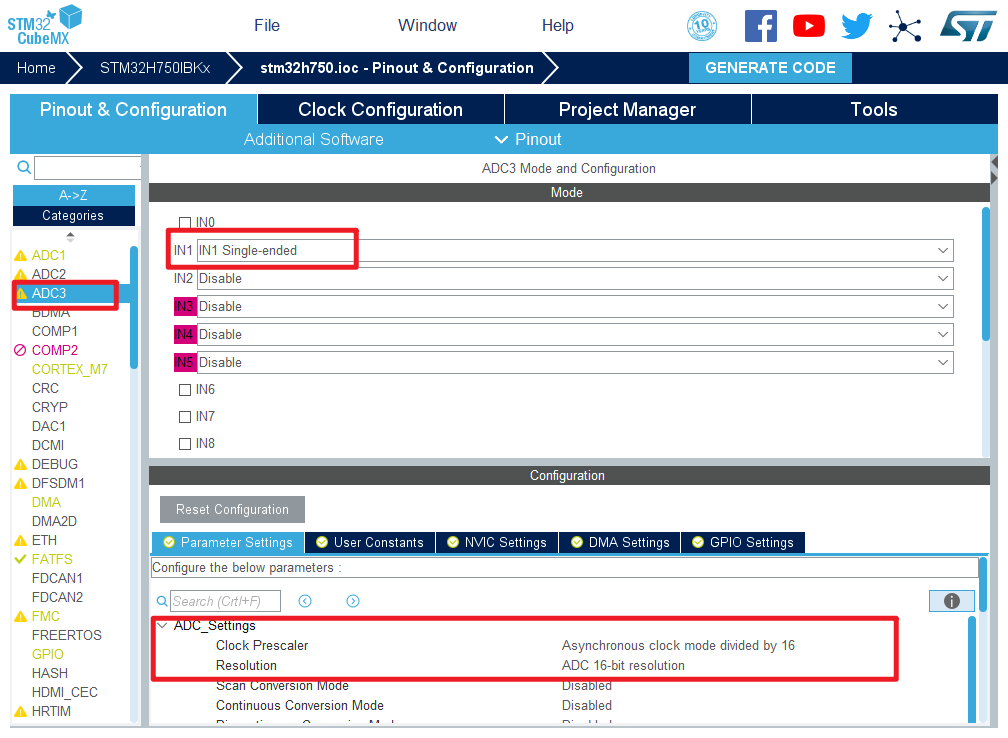
Task: Click the info icon in Parameter Settings
Action: 951,601
